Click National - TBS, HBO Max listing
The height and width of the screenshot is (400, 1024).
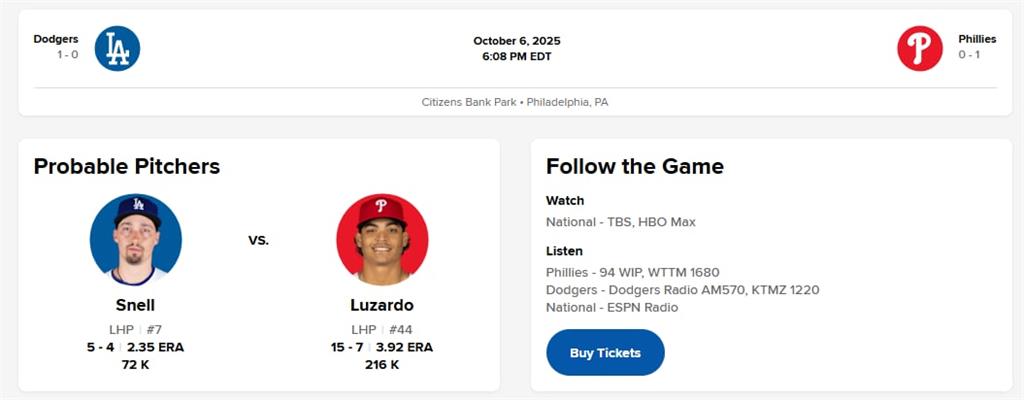click(620, 222)
